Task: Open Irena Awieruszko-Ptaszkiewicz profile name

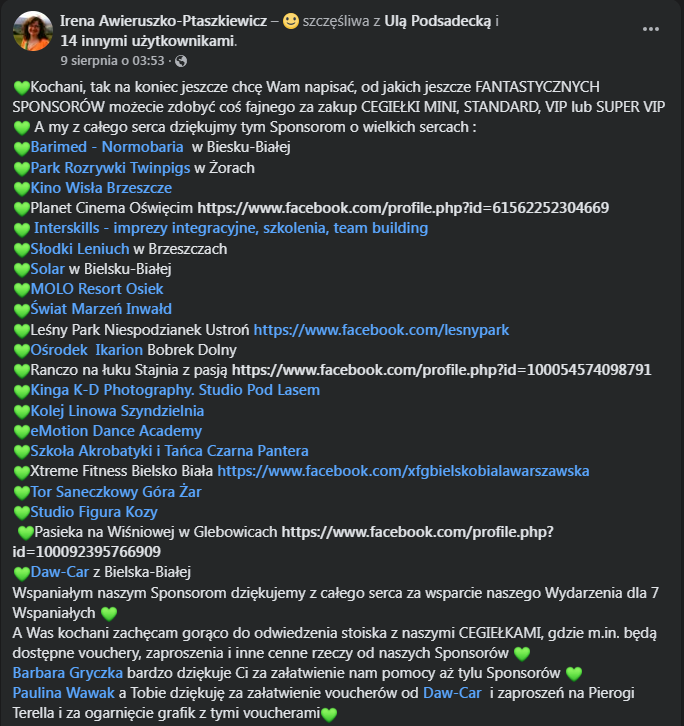Action: click(163, 21)
